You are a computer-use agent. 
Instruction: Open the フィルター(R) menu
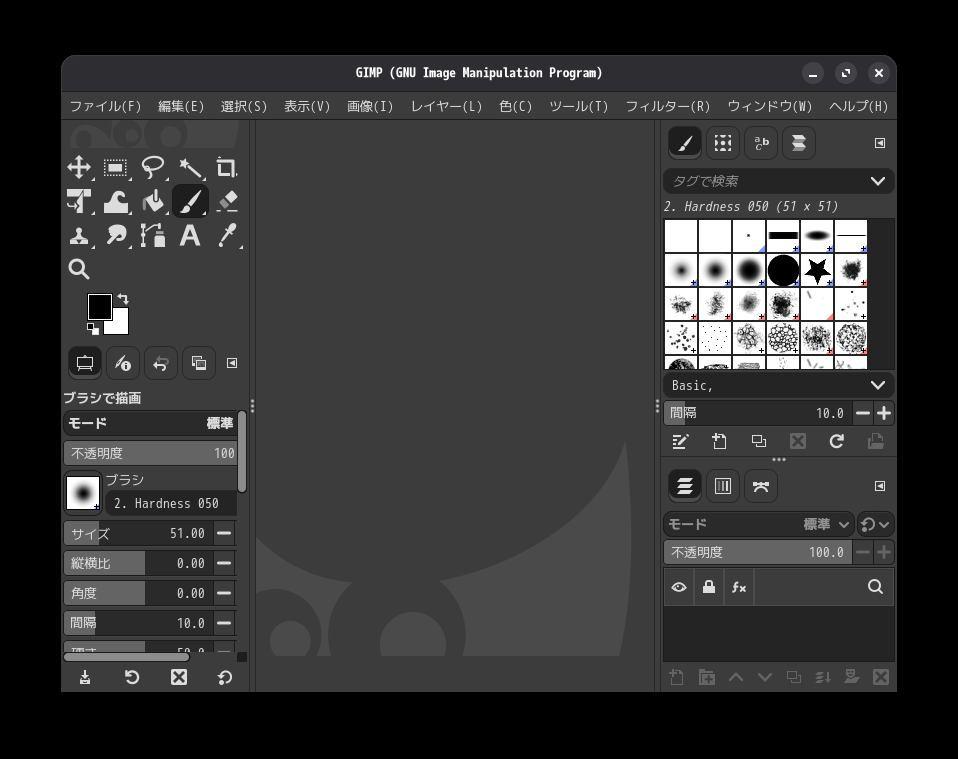click(667, 106)
